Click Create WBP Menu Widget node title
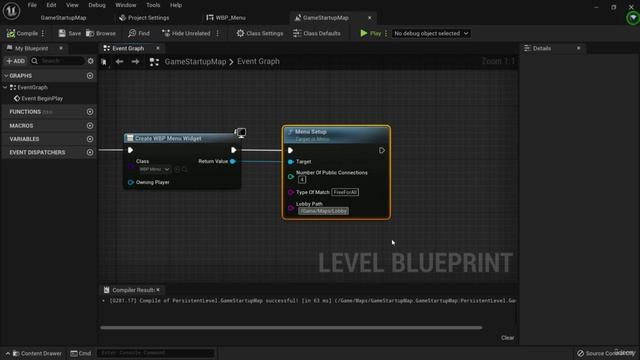 tap(168, 138)
